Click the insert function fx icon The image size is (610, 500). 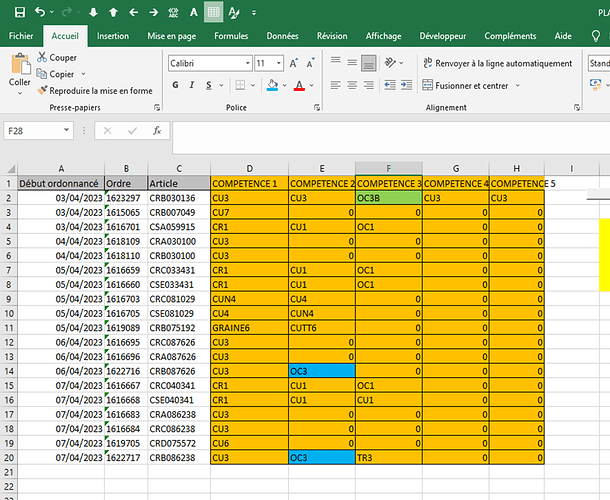point(157,130)
